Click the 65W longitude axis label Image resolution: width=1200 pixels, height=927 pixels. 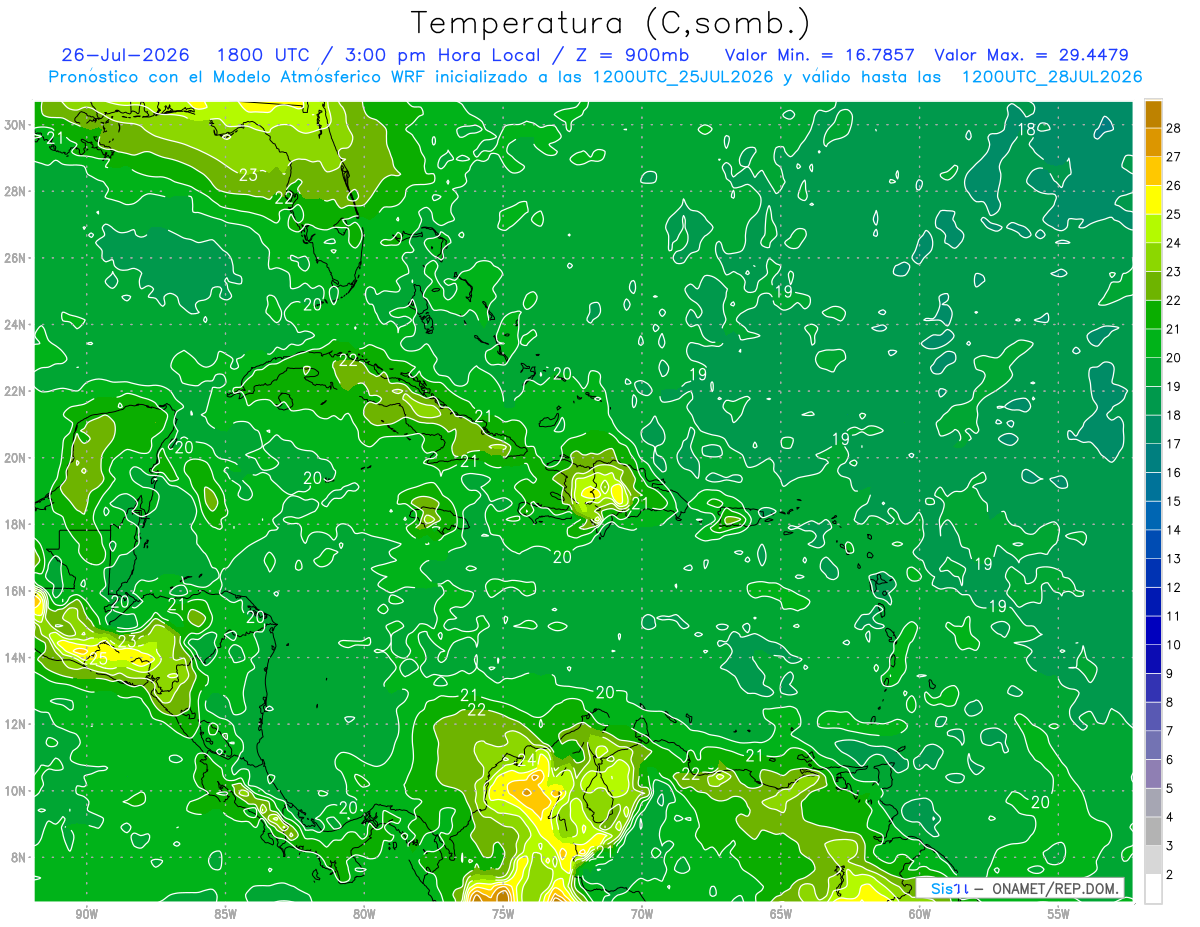[x=781, y=914]
